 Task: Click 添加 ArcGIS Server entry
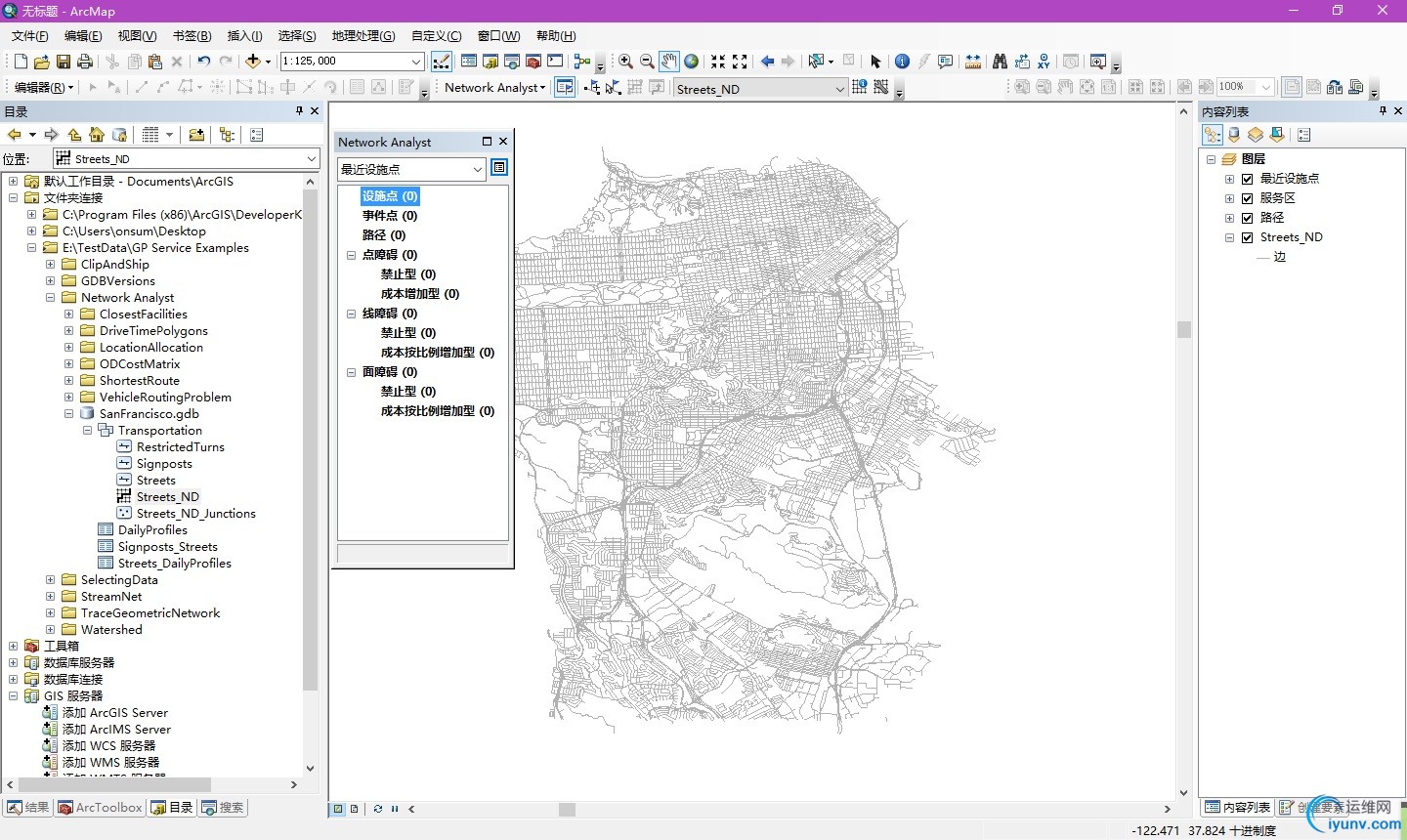tap(115, 713)
